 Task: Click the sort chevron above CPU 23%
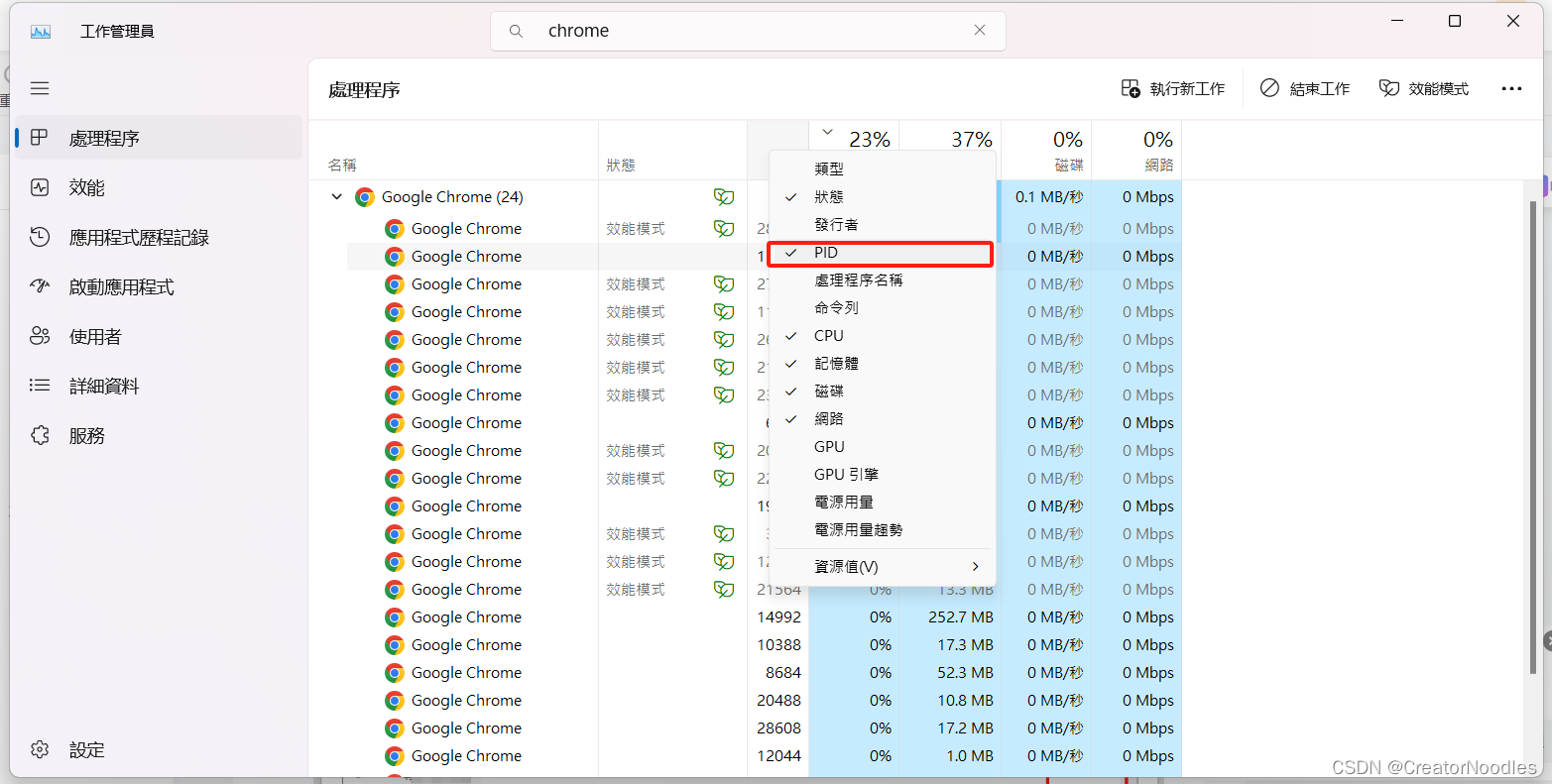[x=828, y=132]
